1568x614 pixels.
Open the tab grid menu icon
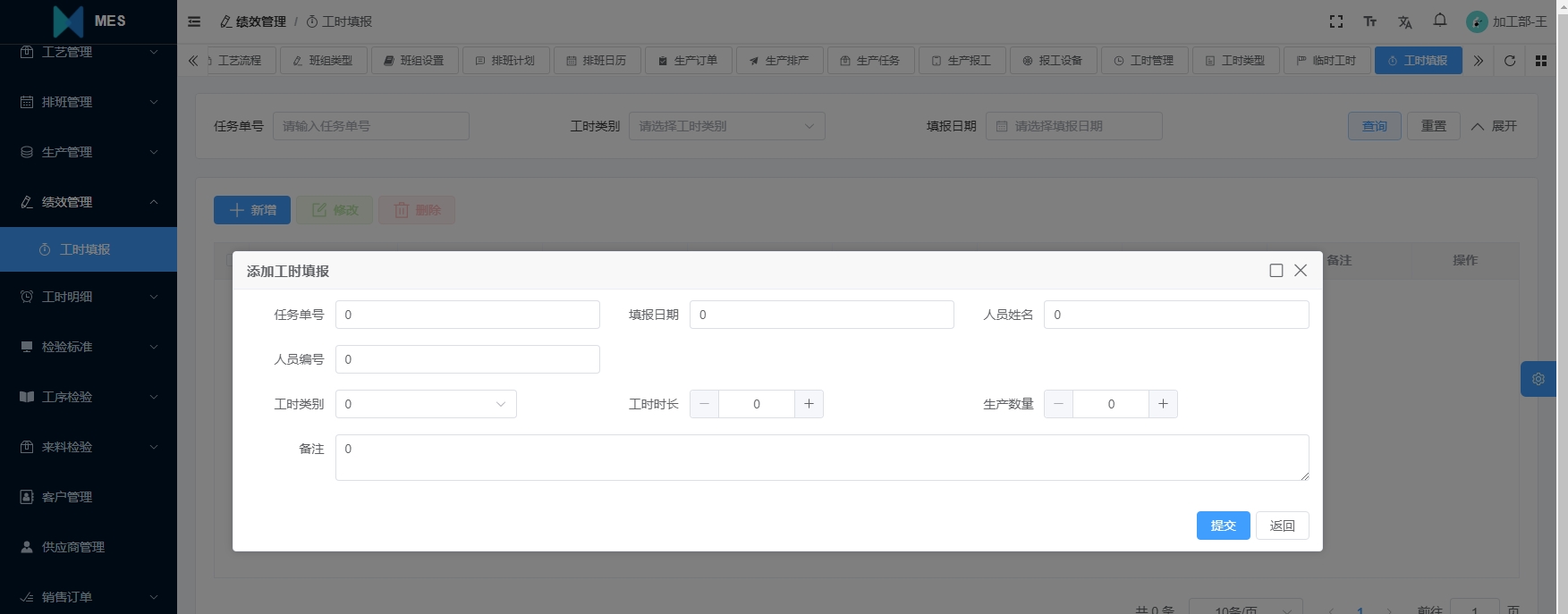[1541, 61]
